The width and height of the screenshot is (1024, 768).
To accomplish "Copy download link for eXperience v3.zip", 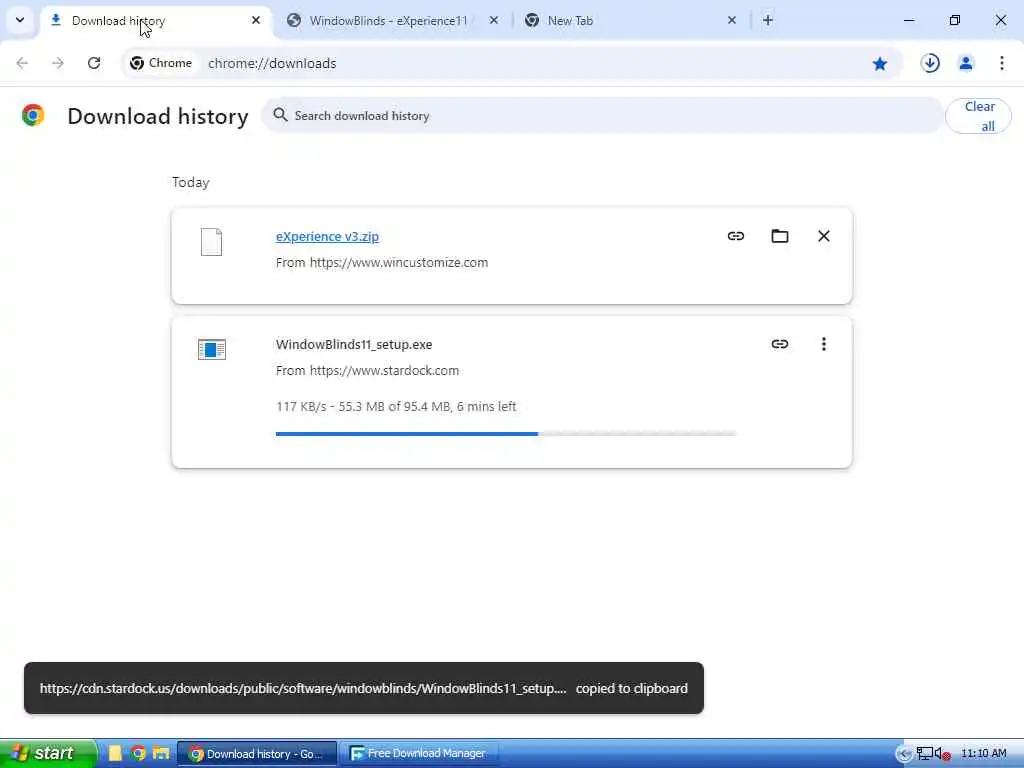I will coord(736,236).
